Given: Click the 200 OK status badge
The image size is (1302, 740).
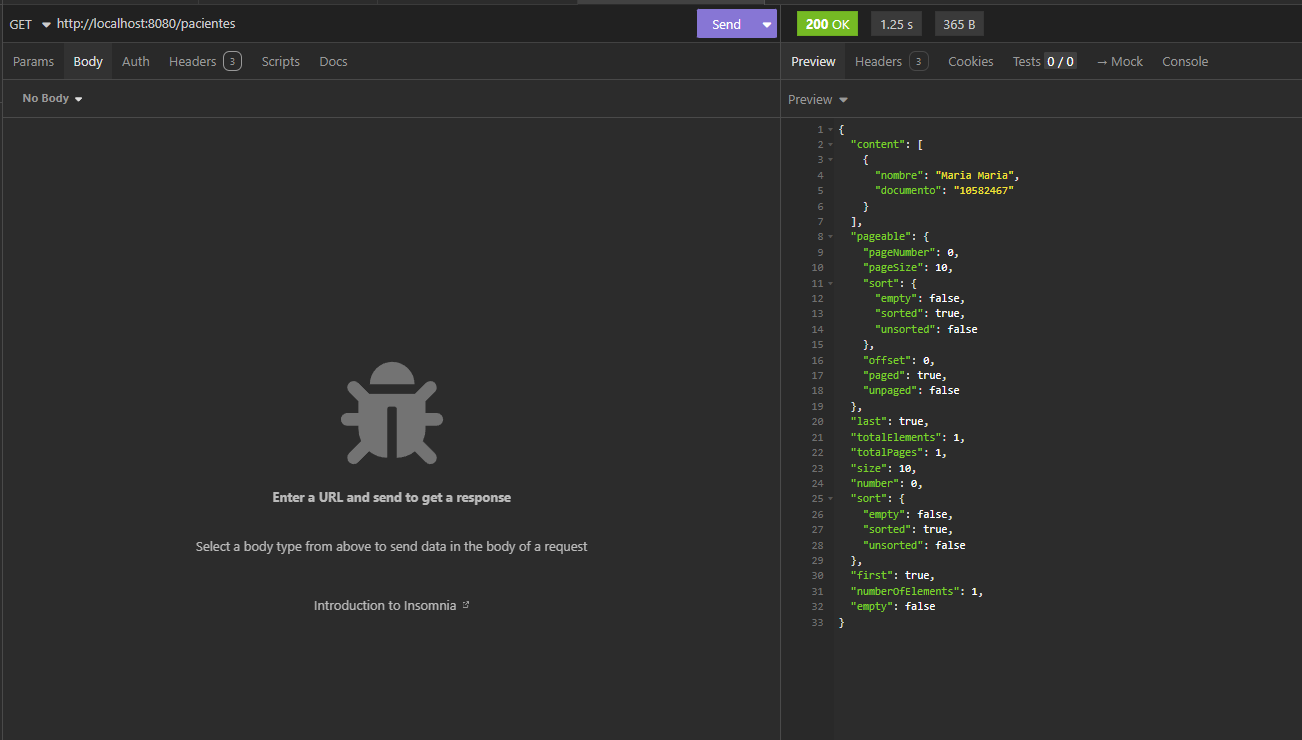Looking at the screenshot, I should click(827, 24).
